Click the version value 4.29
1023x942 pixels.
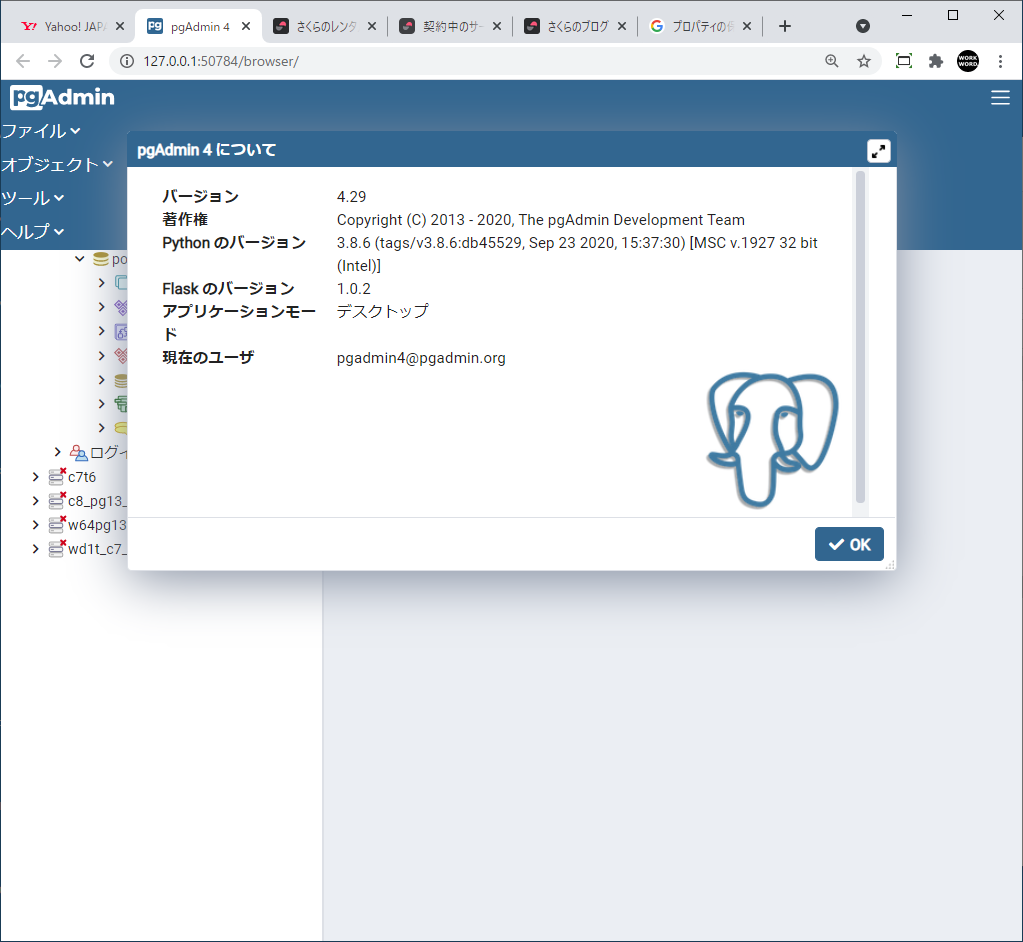[x=351, y=197]
